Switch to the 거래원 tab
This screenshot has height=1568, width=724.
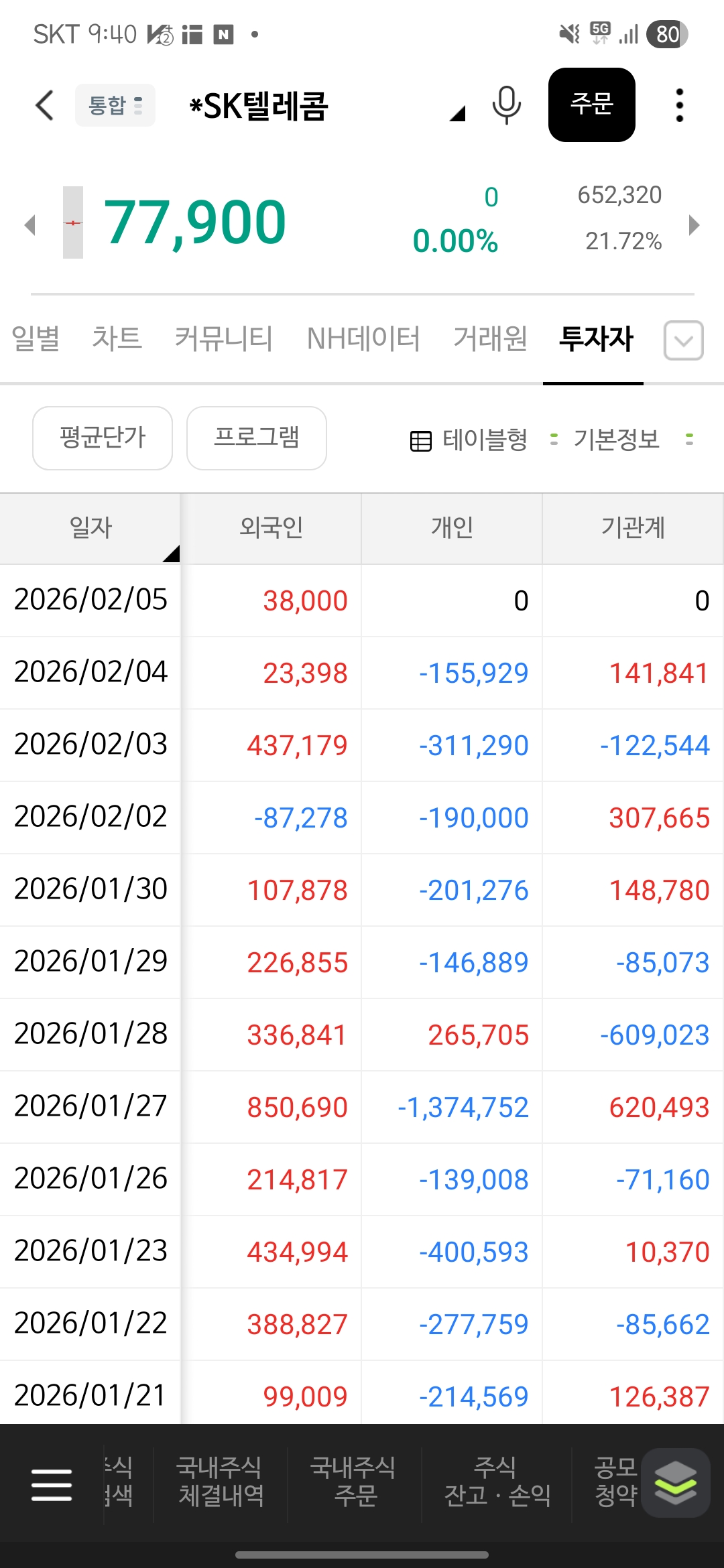point(490,338)
